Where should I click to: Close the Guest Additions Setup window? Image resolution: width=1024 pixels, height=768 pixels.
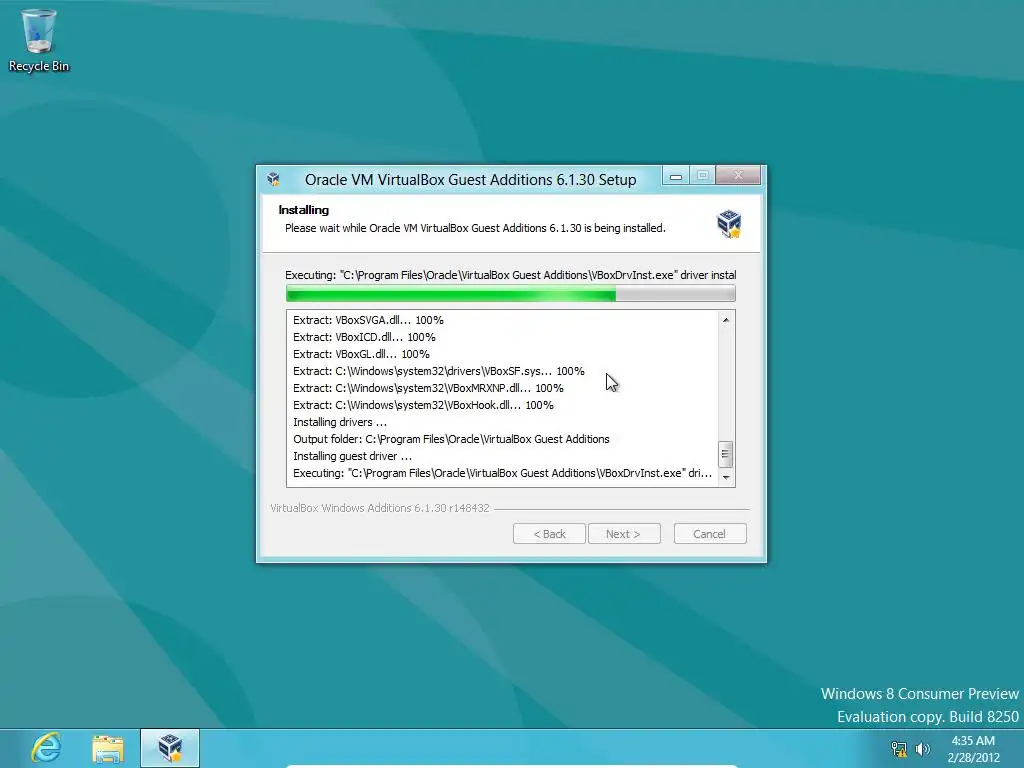(738, 175)
